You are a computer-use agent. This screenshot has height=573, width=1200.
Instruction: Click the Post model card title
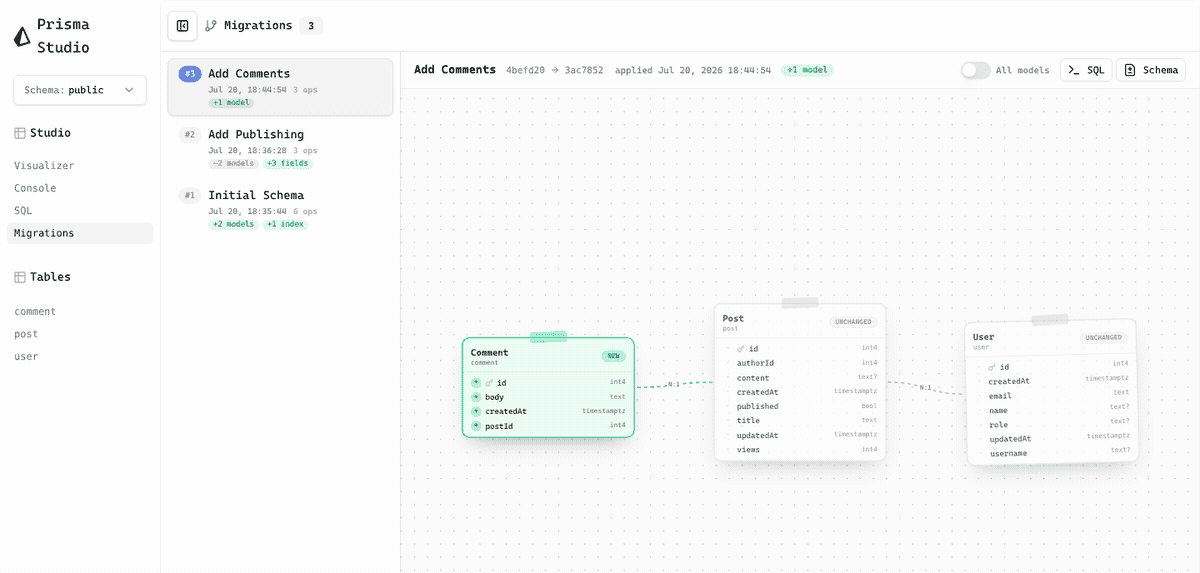coord(733,319)
